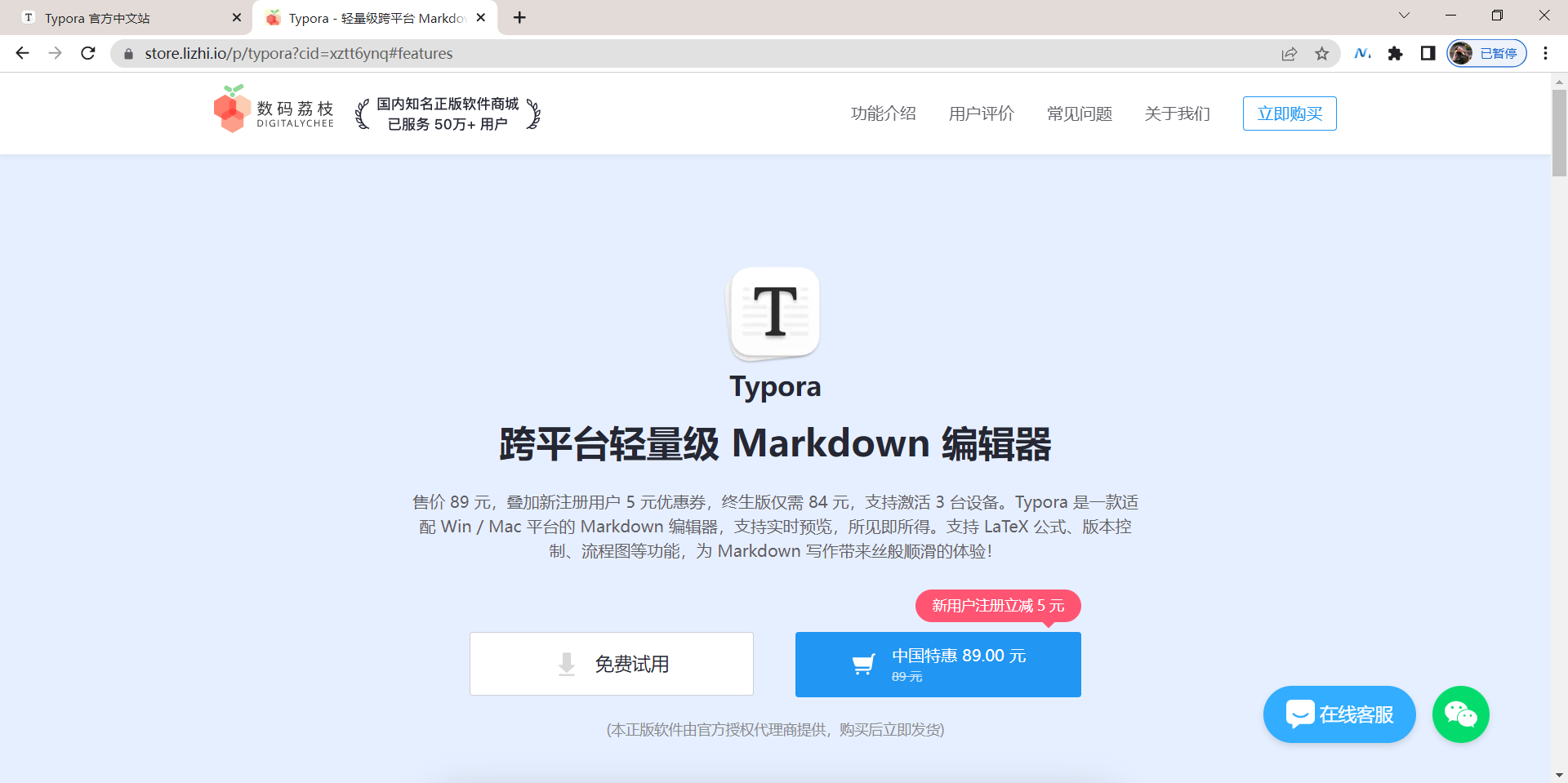1568x783 pixels.
Task: Open the Extensions puzzle menu
Action: point(1395,53)
